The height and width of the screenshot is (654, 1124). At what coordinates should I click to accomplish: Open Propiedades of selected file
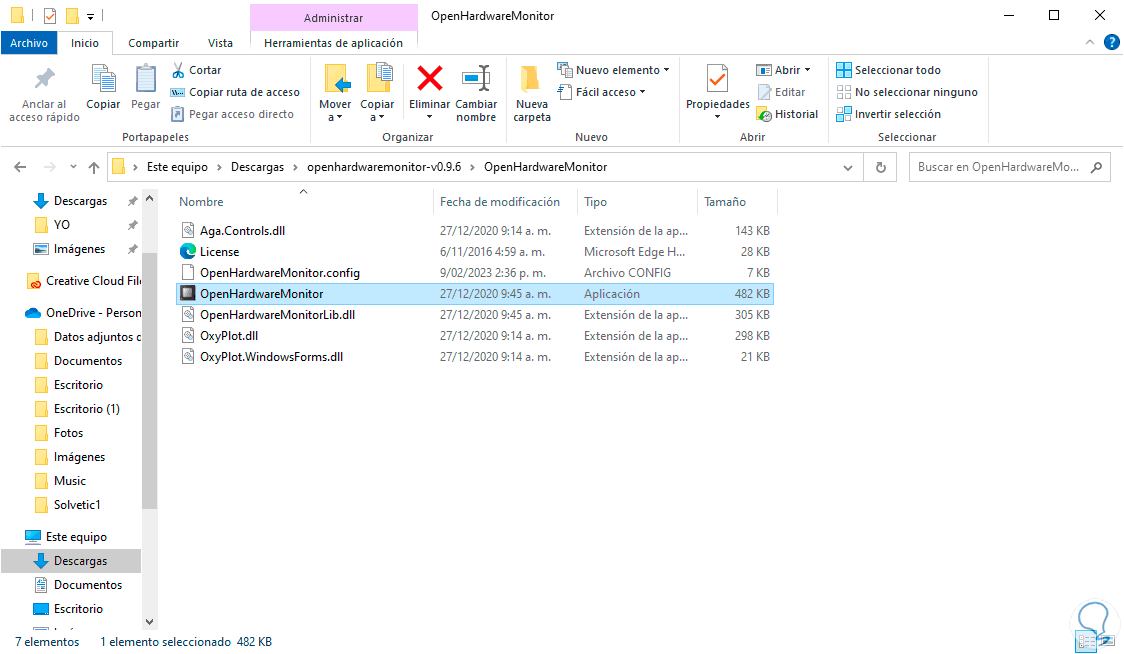click(x=718, y=92)
